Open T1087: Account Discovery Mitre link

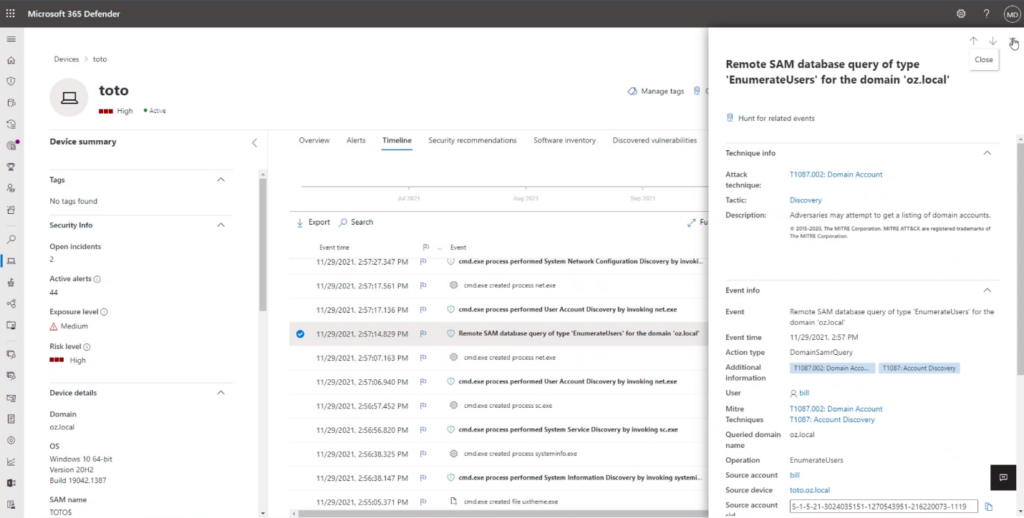coord(832,420)
